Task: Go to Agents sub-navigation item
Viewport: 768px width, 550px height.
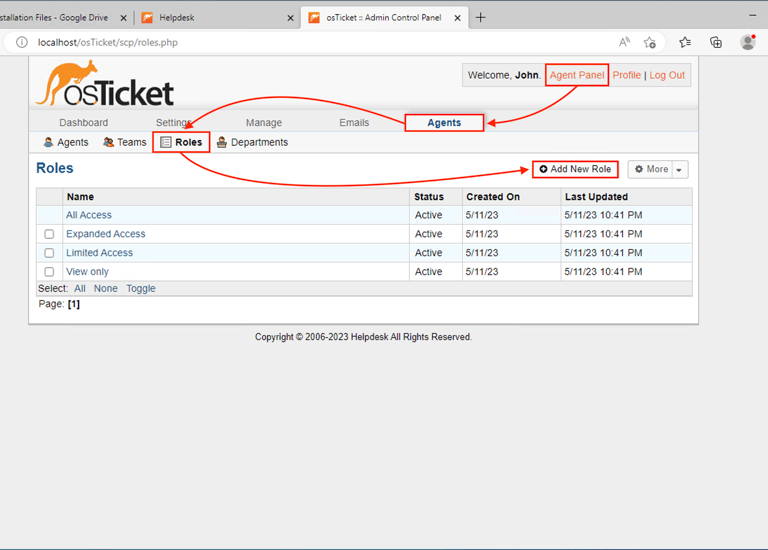Action: 66,142
